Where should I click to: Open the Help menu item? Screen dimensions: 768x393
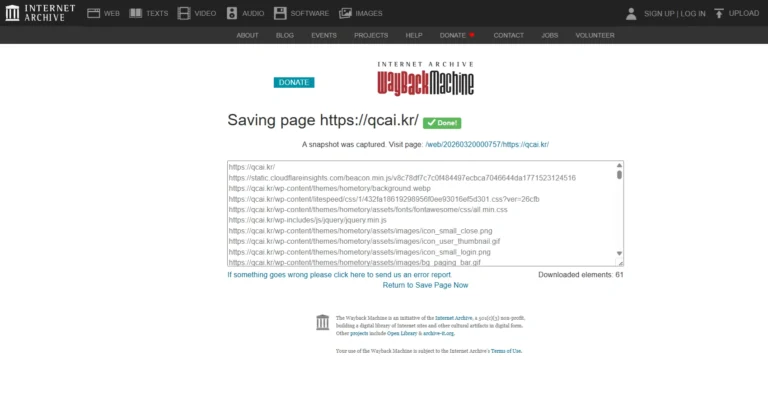click(414, 35)
